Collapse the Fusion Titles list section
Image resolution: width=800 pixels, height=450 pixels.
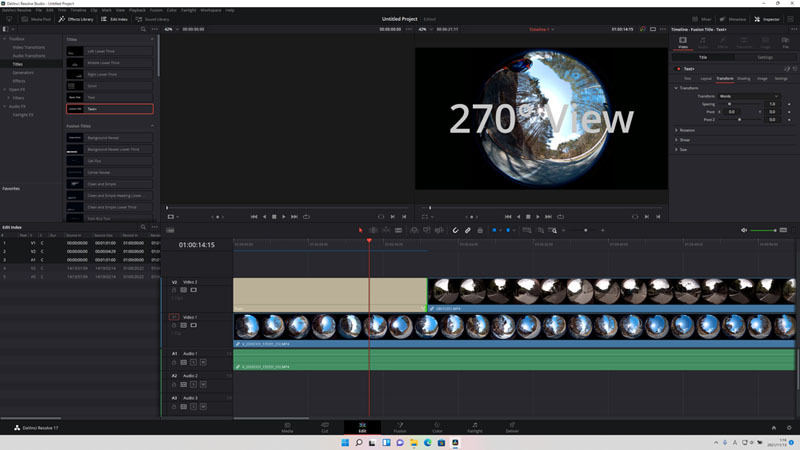click(x=152, y=126)
